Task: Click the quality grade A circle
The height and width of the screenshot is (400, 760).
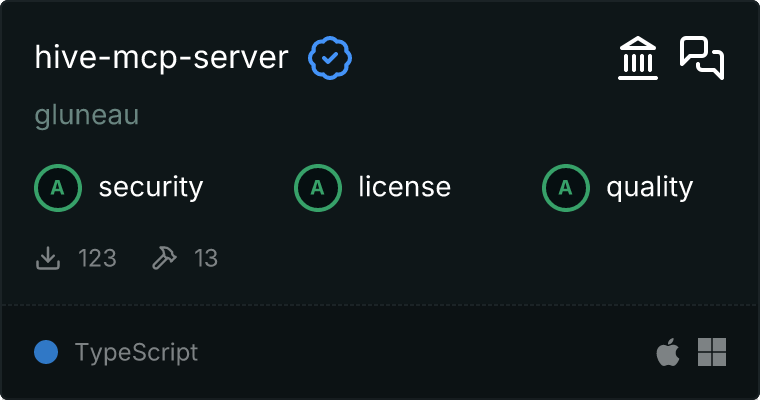Action: (x=566, y=187)
